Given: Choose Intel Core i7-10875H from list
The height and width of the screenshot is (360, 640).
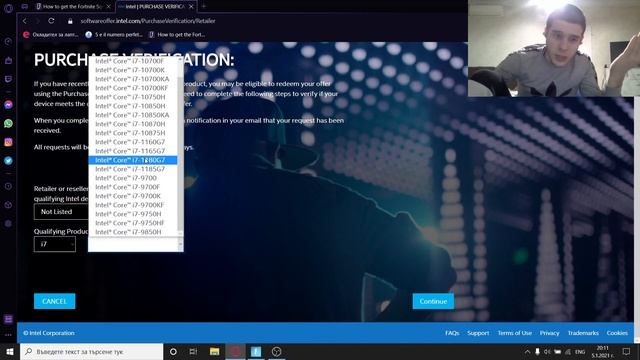Looking at the screenshot, I should [133, 133].
